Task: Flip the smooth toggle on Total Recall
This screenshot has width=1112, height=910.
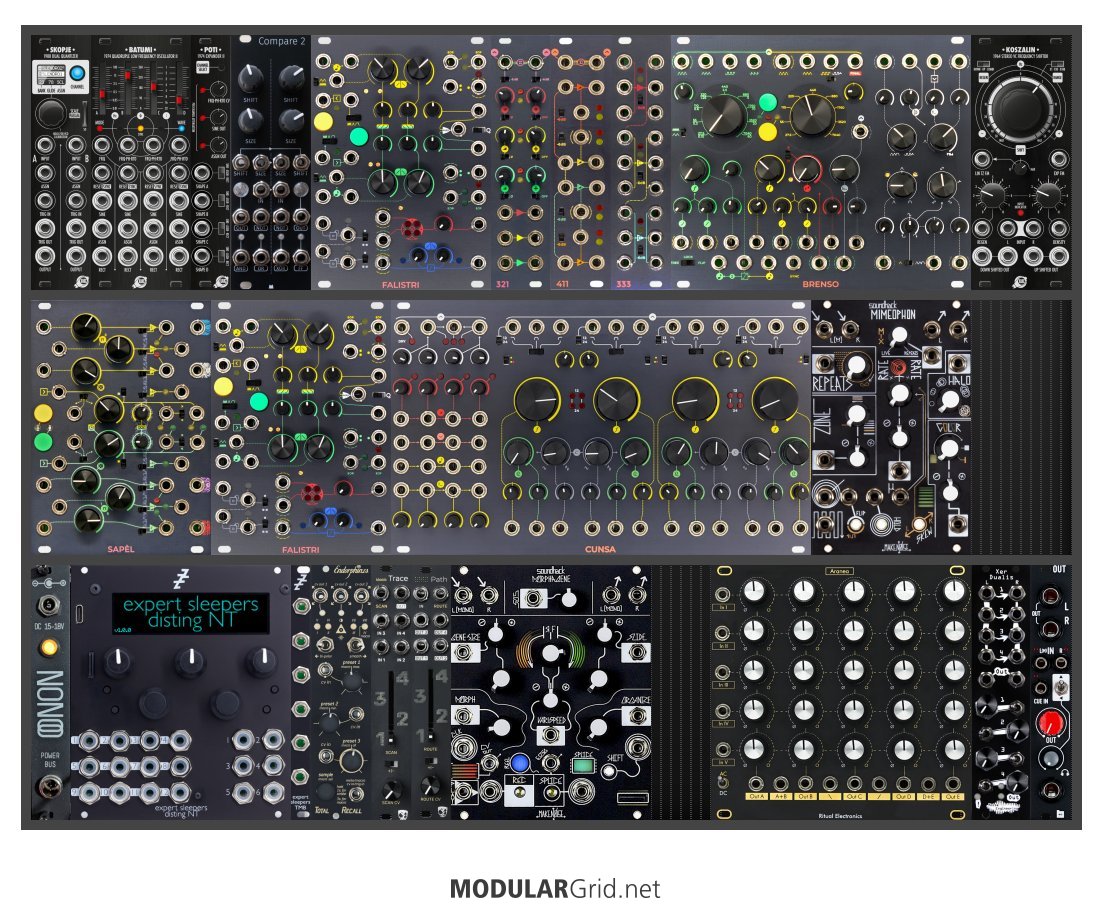Action: (356, 645)
